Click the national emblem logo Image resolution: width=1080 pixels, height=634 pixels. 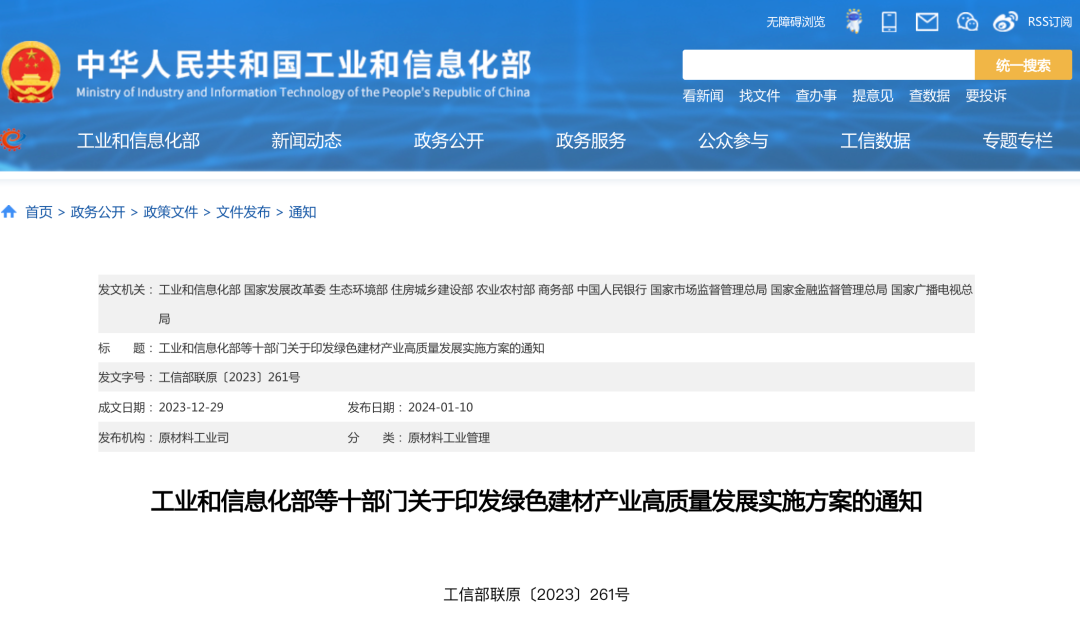pos(31,72)
